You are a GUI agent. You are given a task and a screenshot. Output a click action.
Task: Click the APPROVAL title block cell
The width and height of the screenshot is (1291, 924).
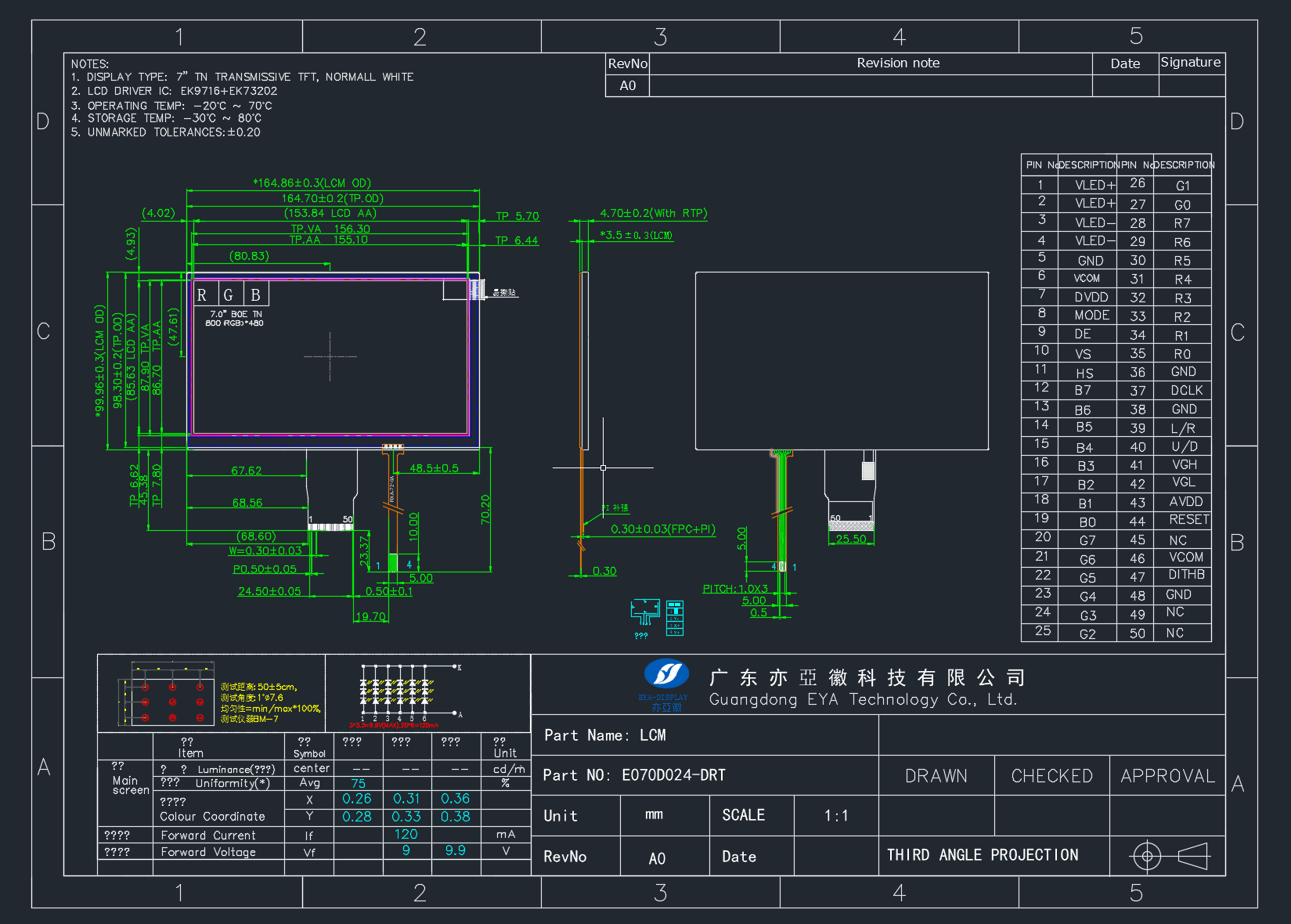point(1167,776)
